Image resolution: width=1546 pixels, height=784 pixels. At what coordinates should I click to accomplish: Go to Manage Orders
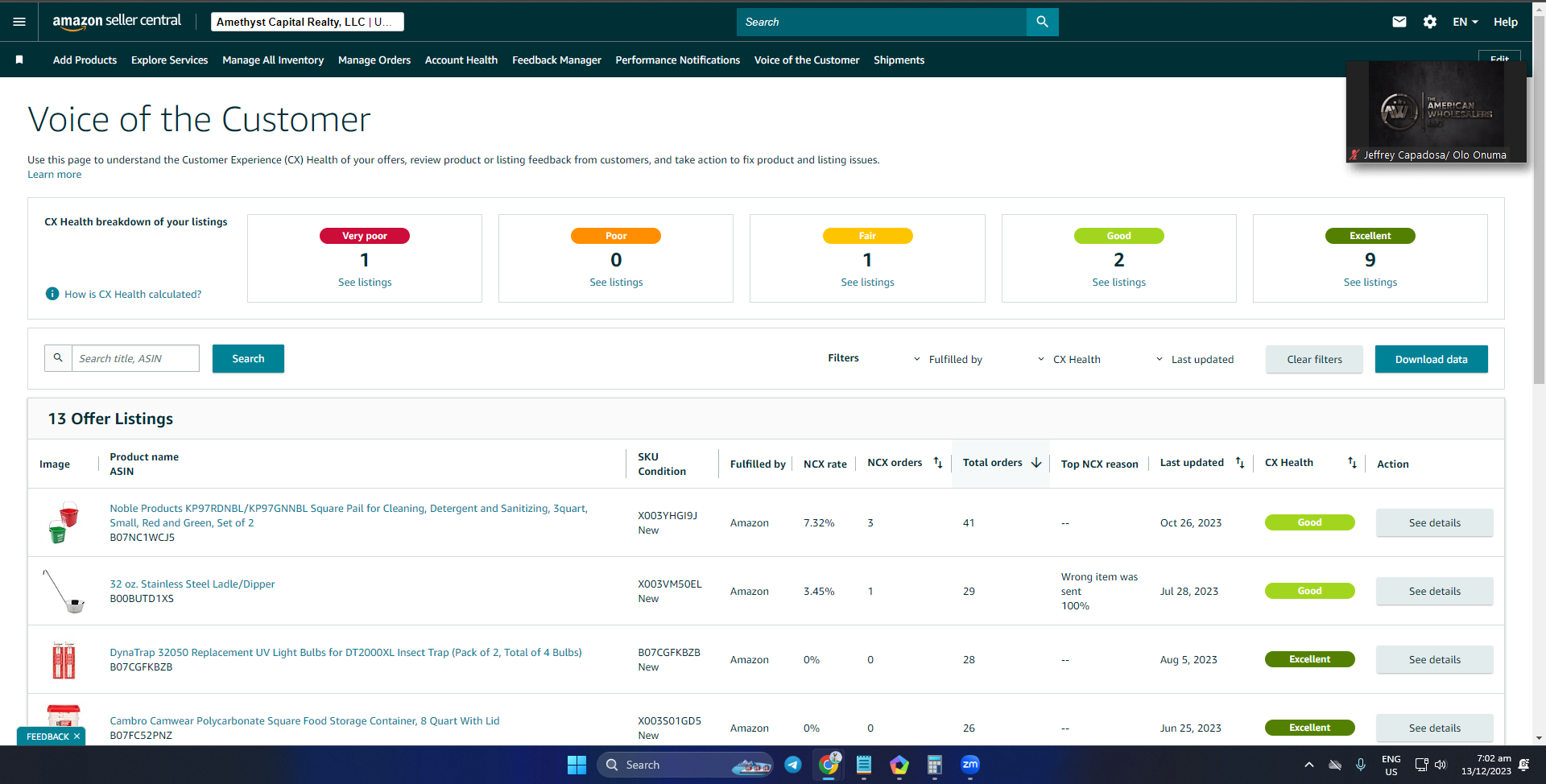[374, 60]
